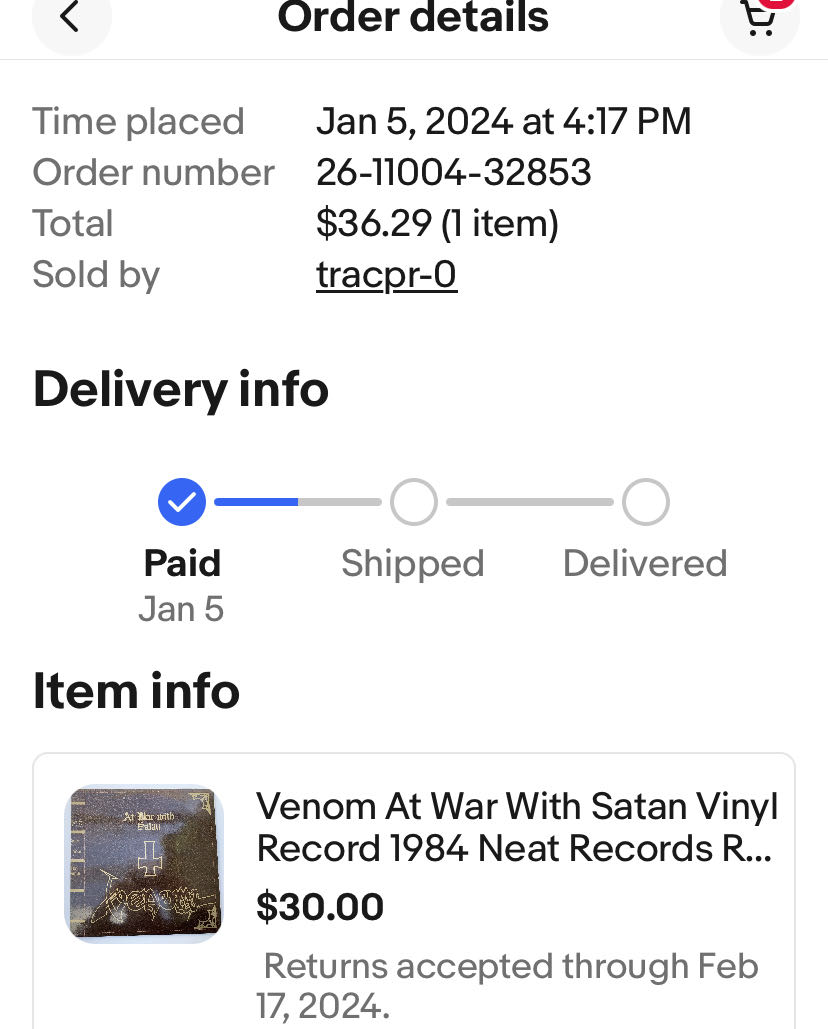Select the Shipped status circle
The image size is (828, 1029).
[413, 502]
